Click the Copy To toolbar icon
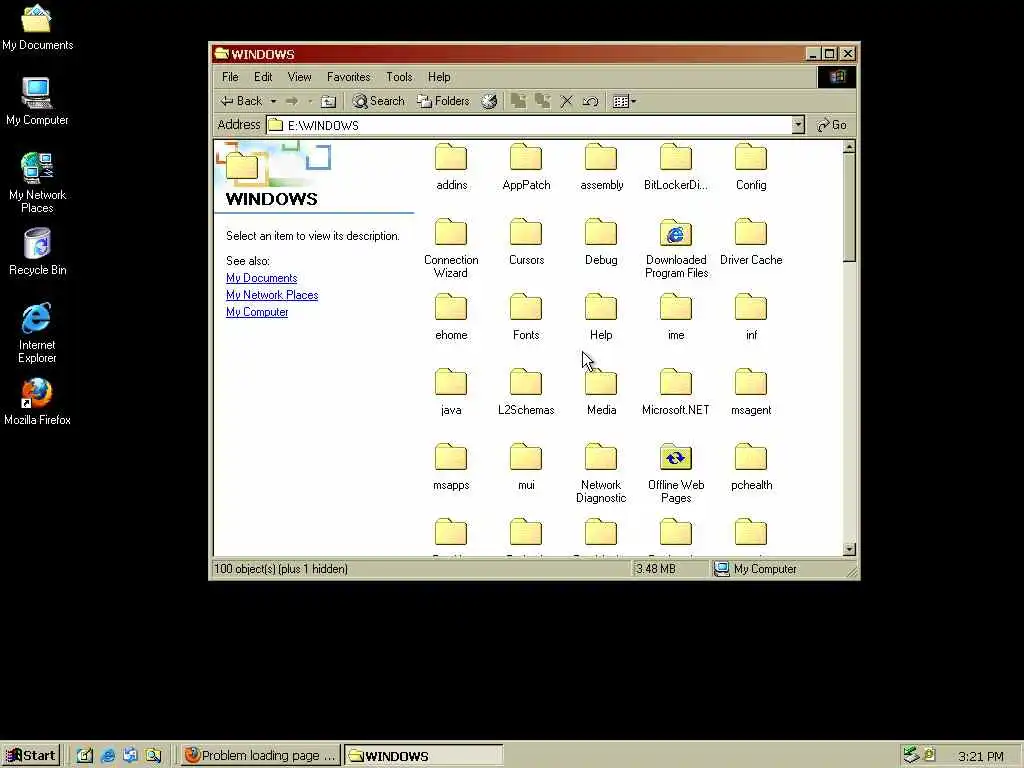 click(542, 101)
